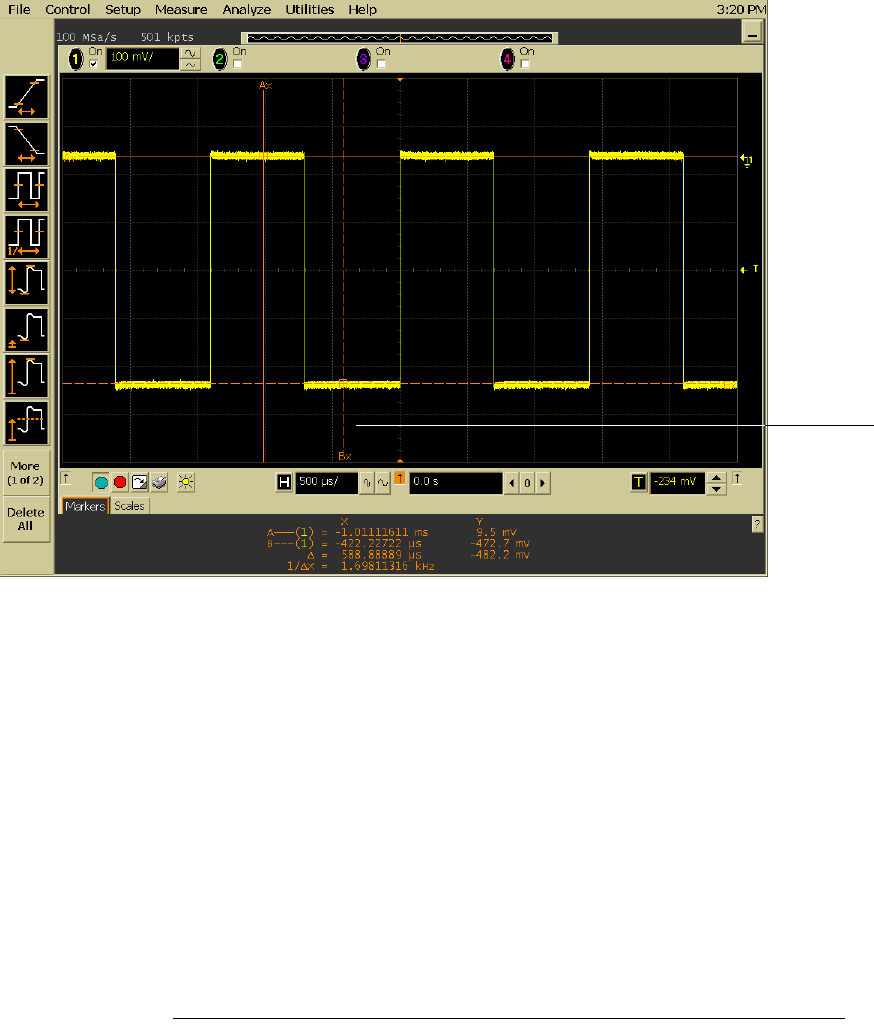Switch to the Markers tab
The image size is (874, 1028).
(x=85, y=505)
